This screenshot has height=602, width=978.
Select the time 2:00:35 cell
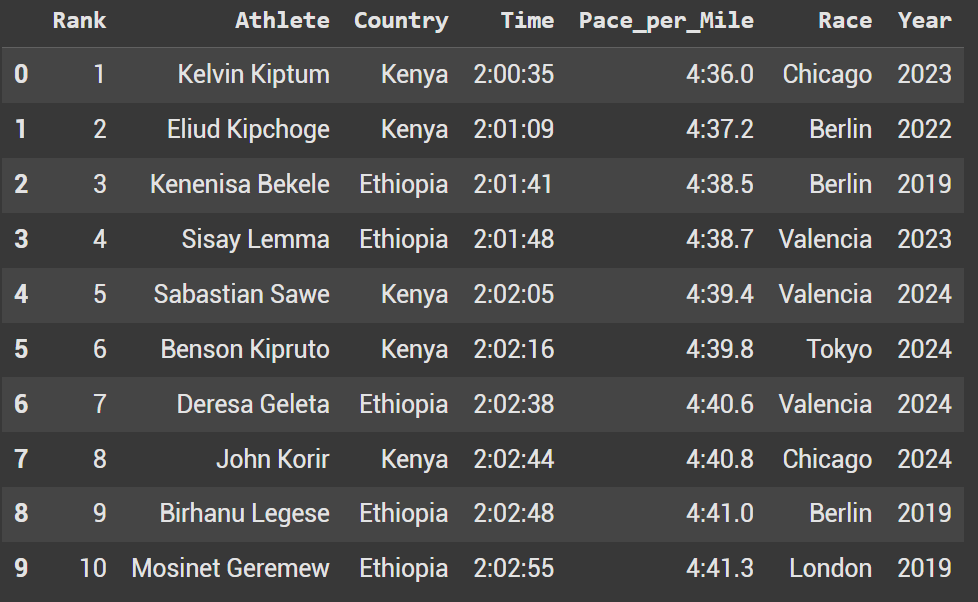click(x=513, y=74)
